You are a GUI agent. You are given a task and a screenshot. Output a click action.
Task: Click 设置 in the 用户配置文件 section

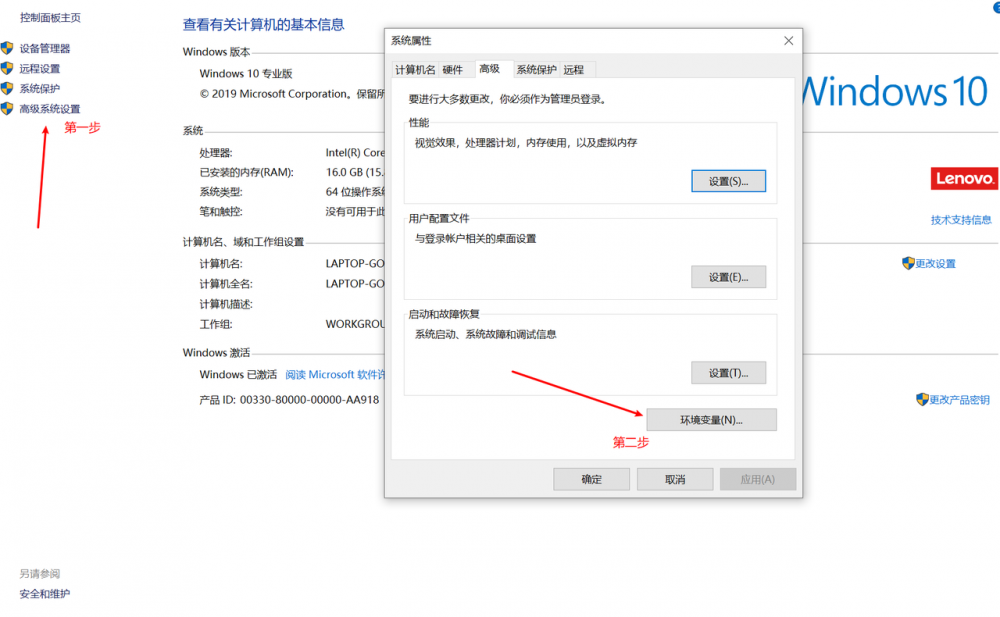pos(728,277)
